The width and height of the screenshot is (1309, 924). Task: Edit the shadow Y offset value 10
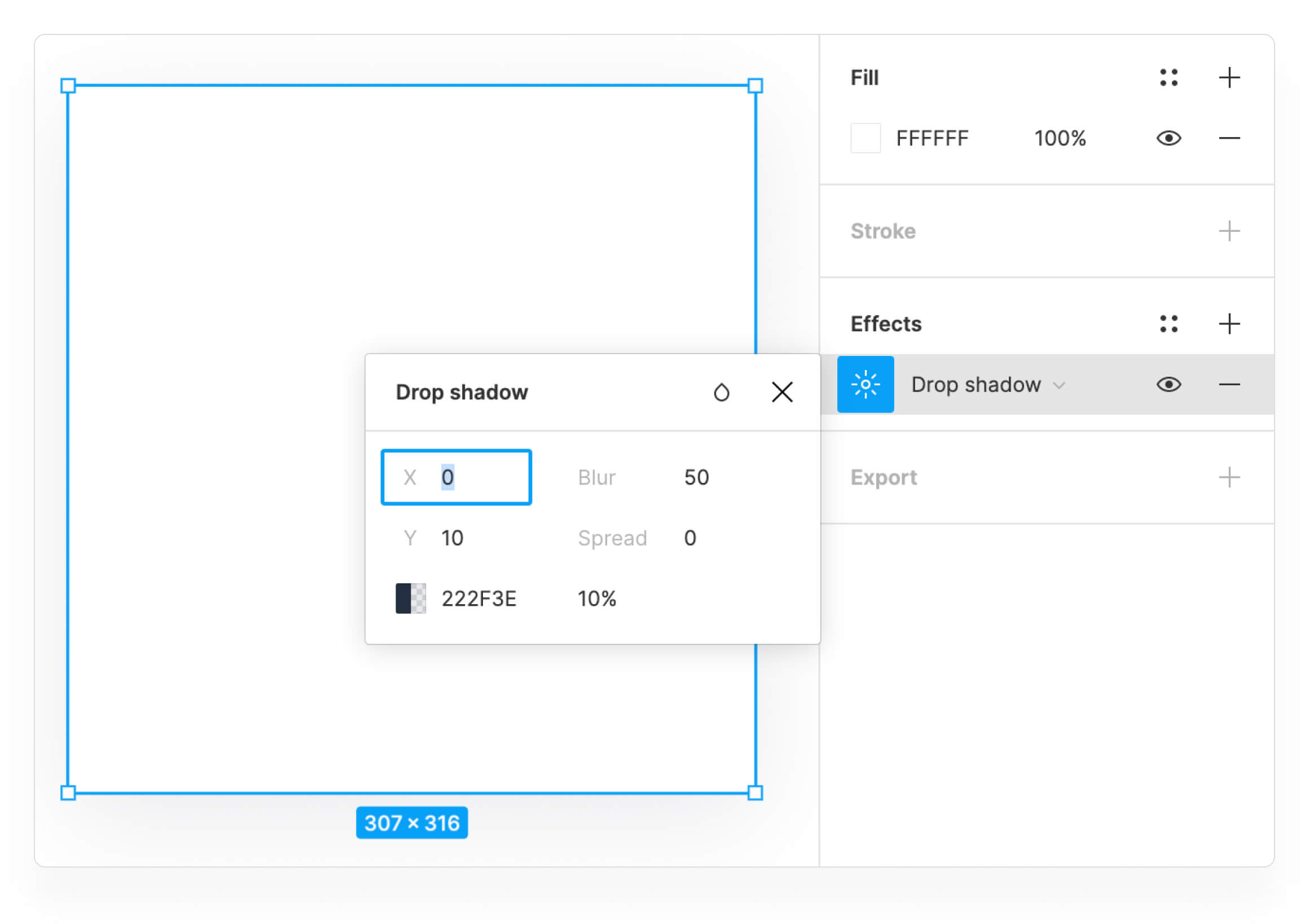coord(453,538)
